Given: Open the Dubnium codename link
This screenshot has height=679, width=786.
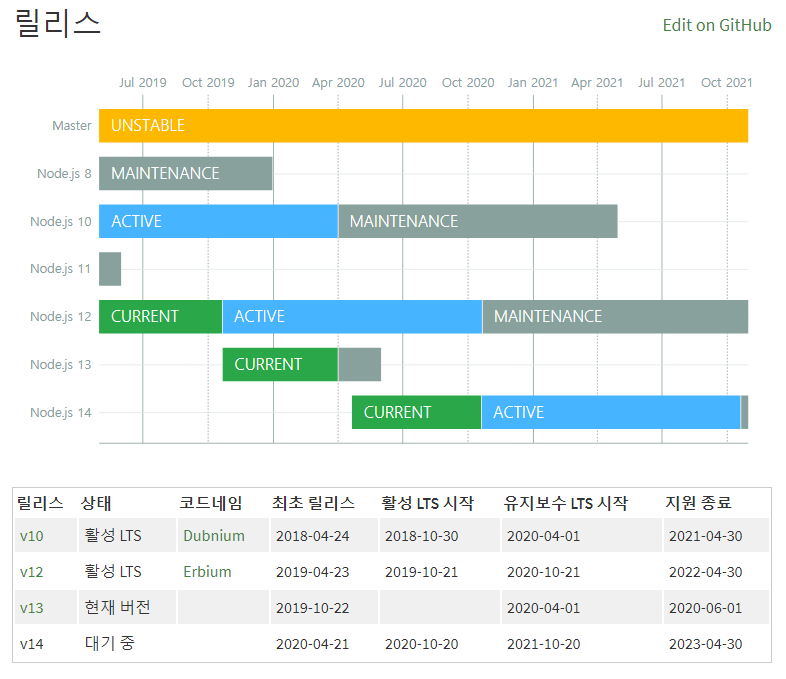Looking at the screenshot, I should 214,536.
